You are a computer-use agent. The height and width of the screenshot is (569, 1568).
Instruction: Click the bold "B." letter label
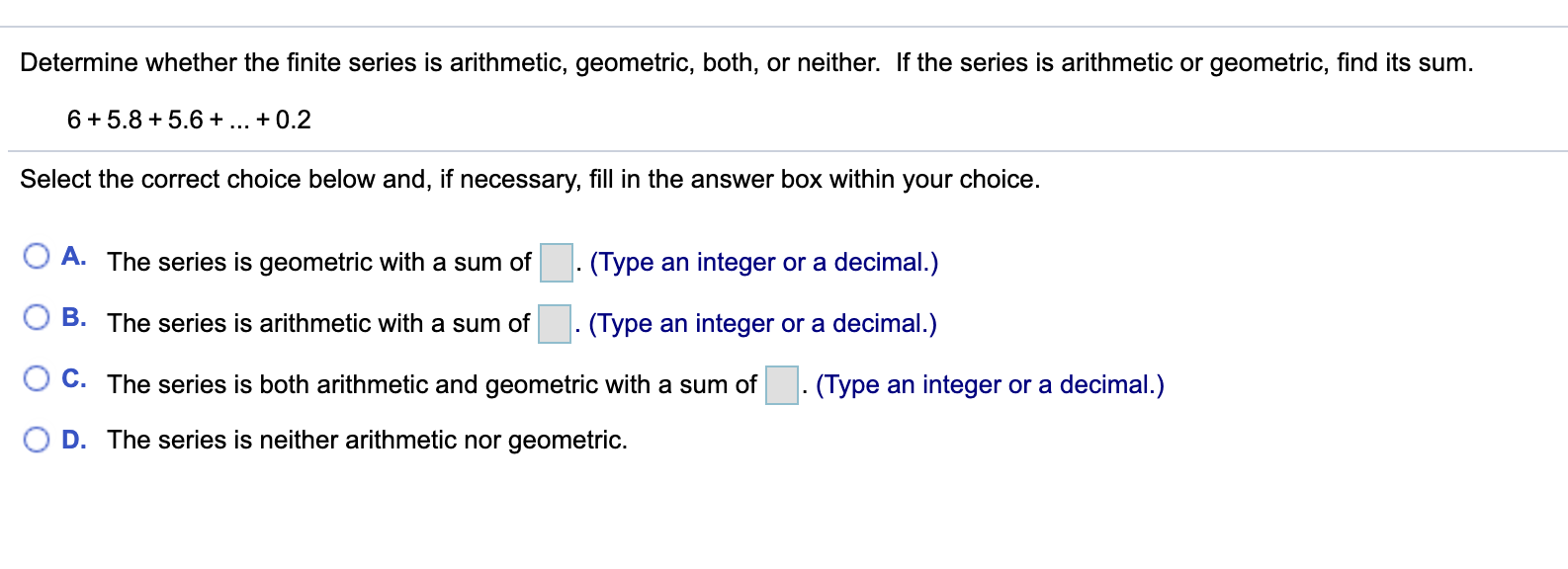pyautogui.click(x=73, y=318)
